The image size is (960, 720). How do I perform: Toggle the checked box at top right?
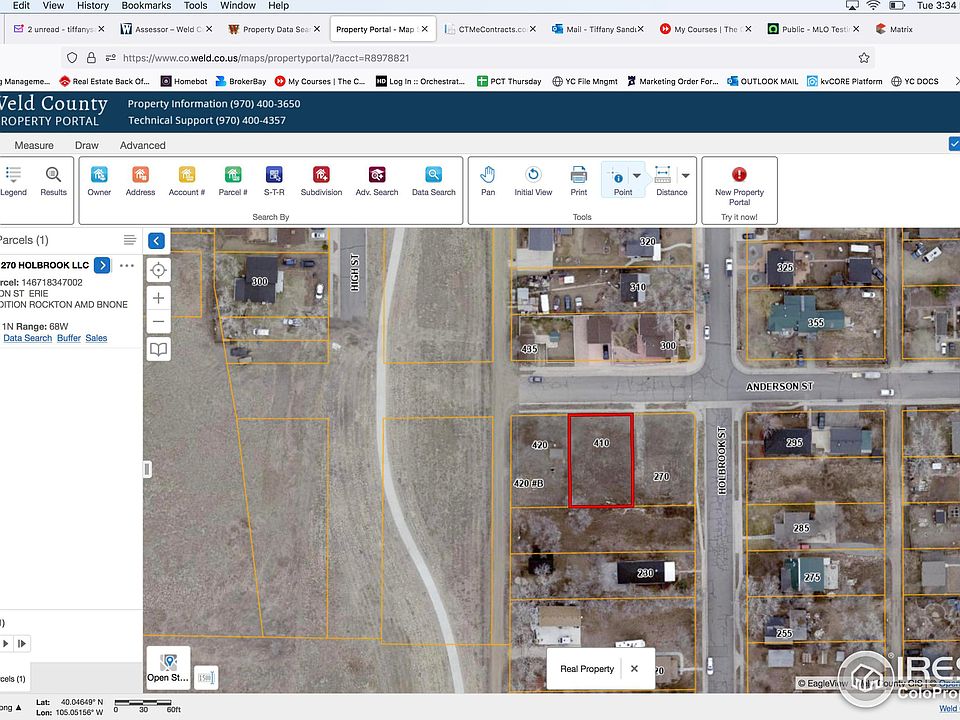pyautogui.click(x=953, y=144)
